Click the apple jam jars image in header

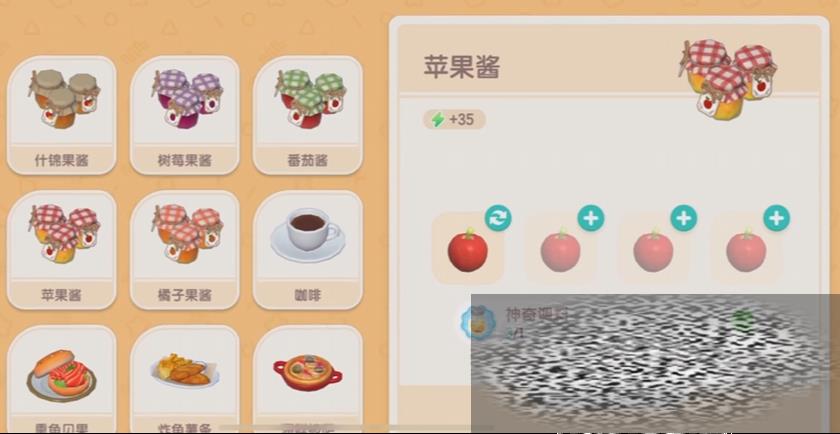[728, 79]
